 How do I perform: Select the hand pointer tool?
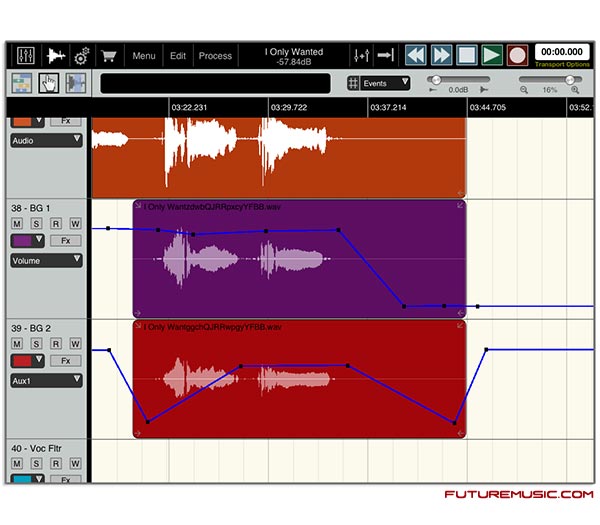(x=49, y=83)
